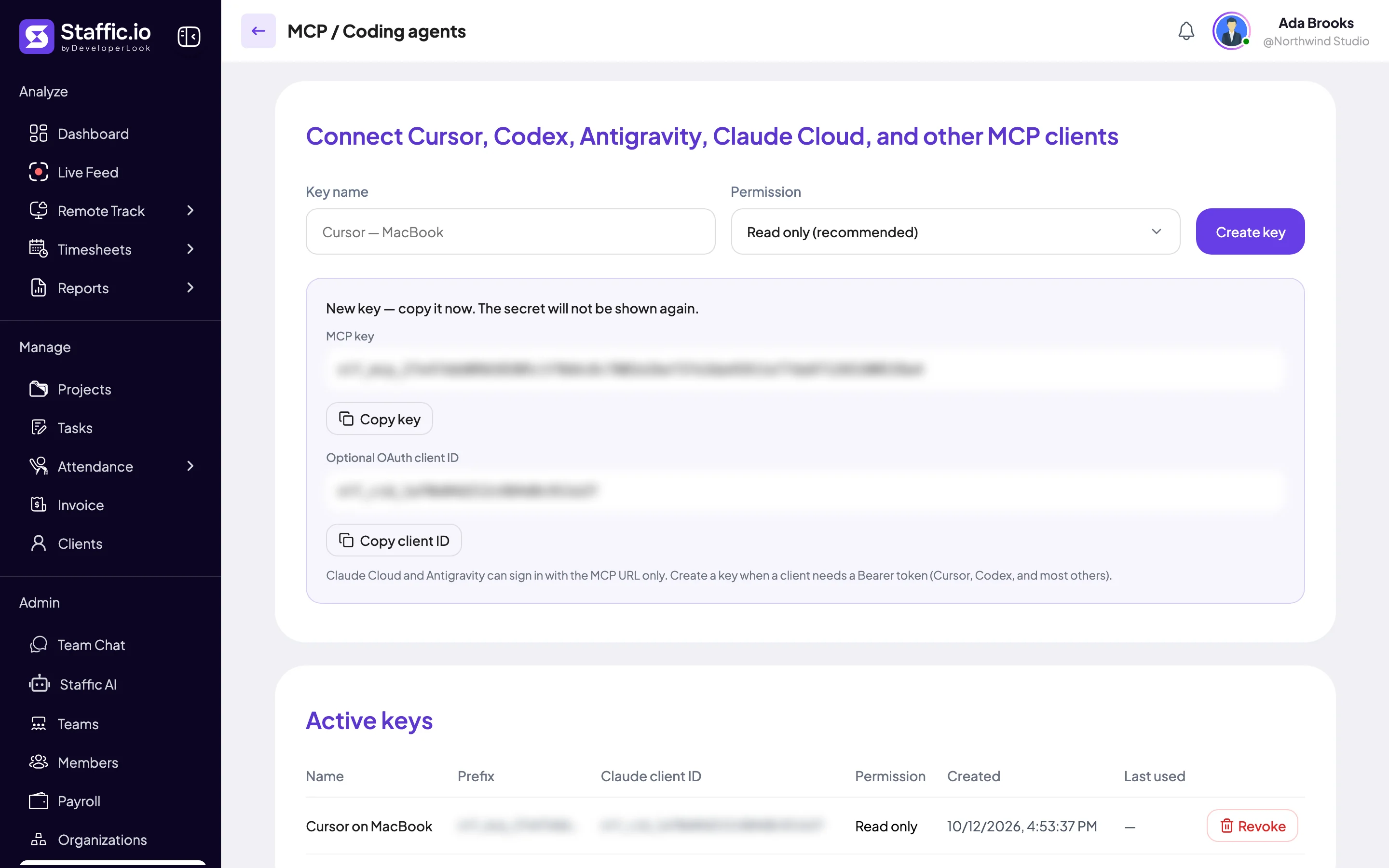
Task: Go back using the arrow button
Action: [x=259, y=31]
